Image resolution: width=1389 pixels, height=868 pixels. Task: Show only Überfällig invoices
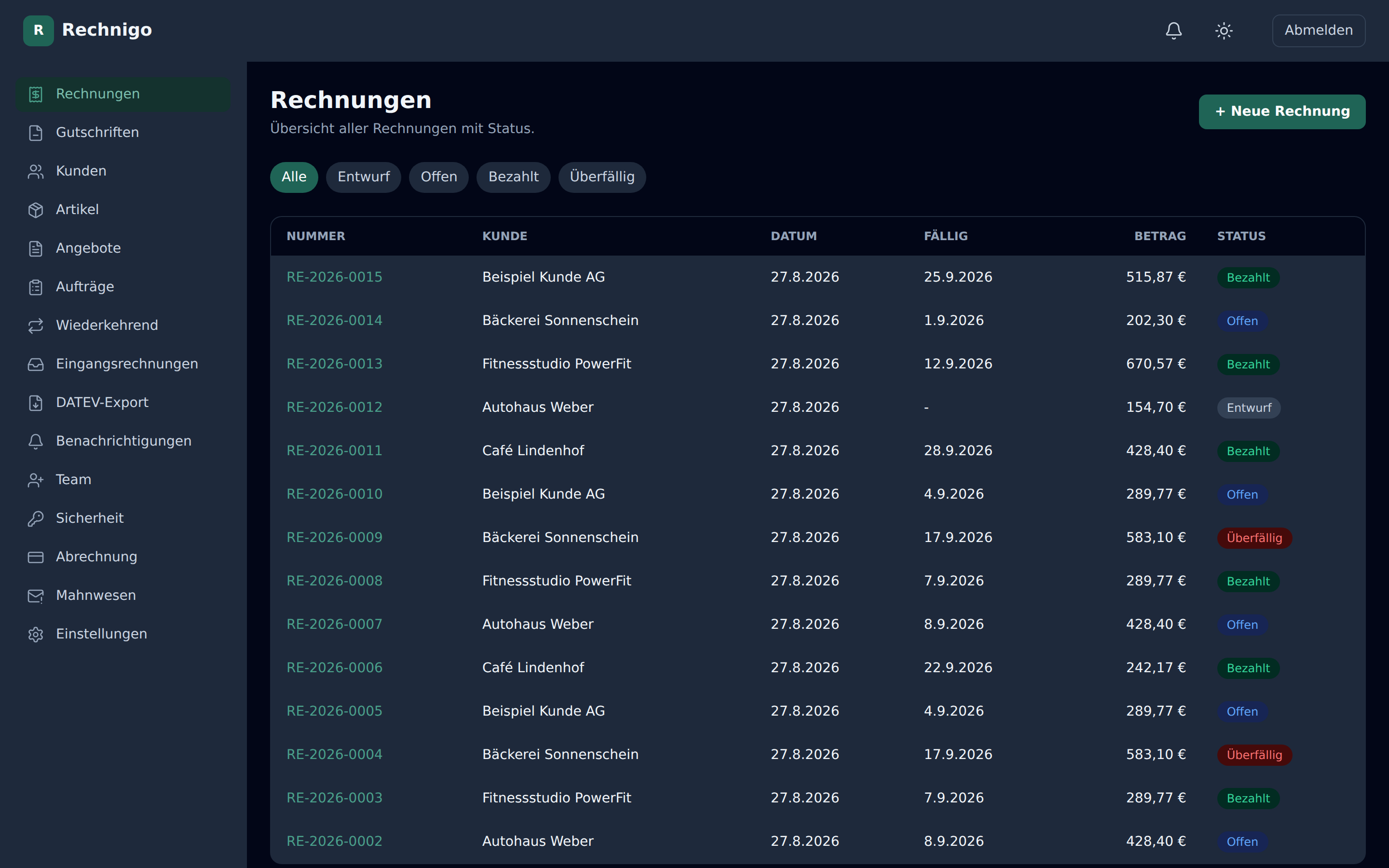point(602,177)
